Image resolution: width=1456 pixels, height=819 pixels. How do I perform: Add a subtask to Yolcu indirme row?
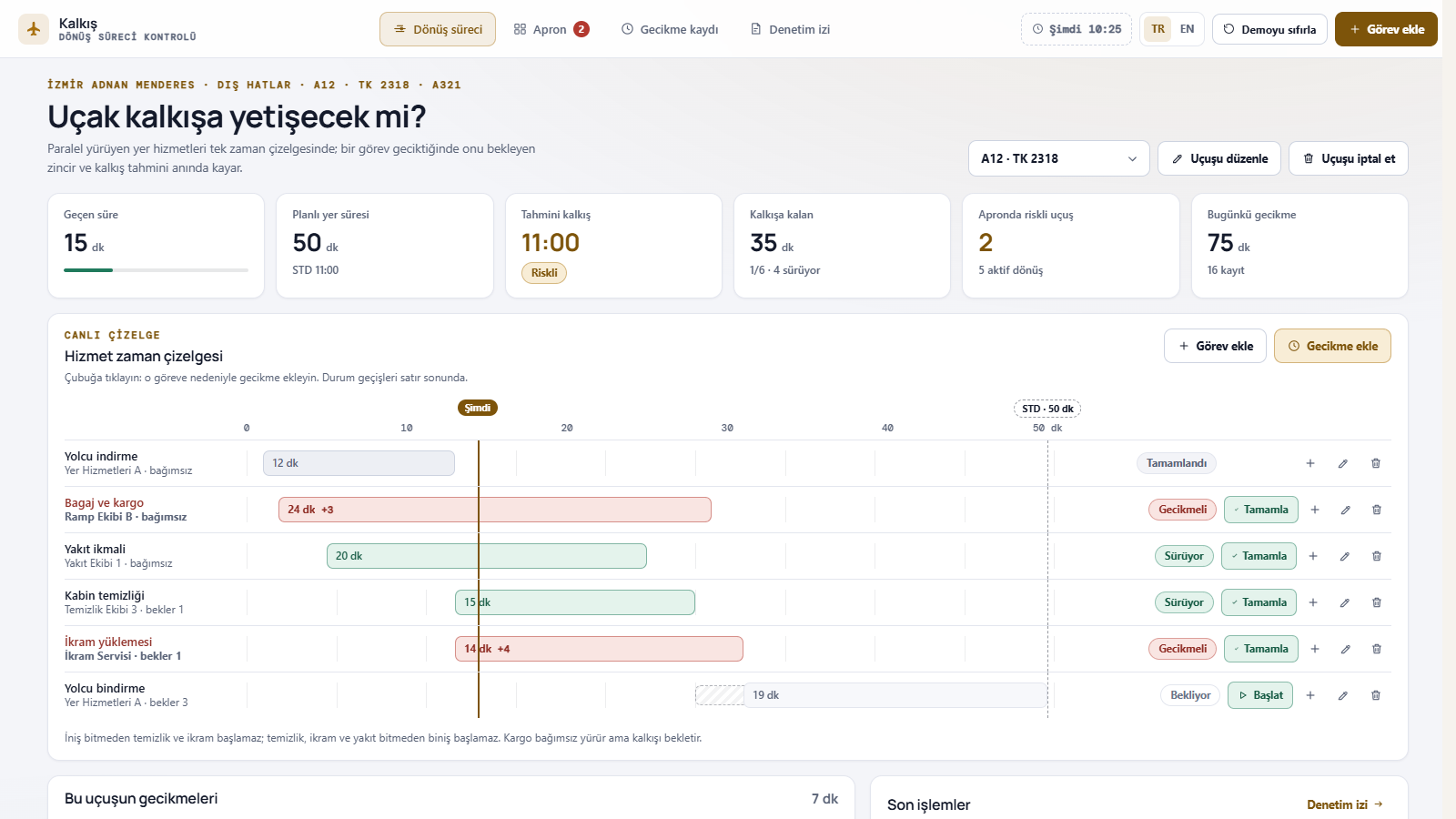(1310, 463)
